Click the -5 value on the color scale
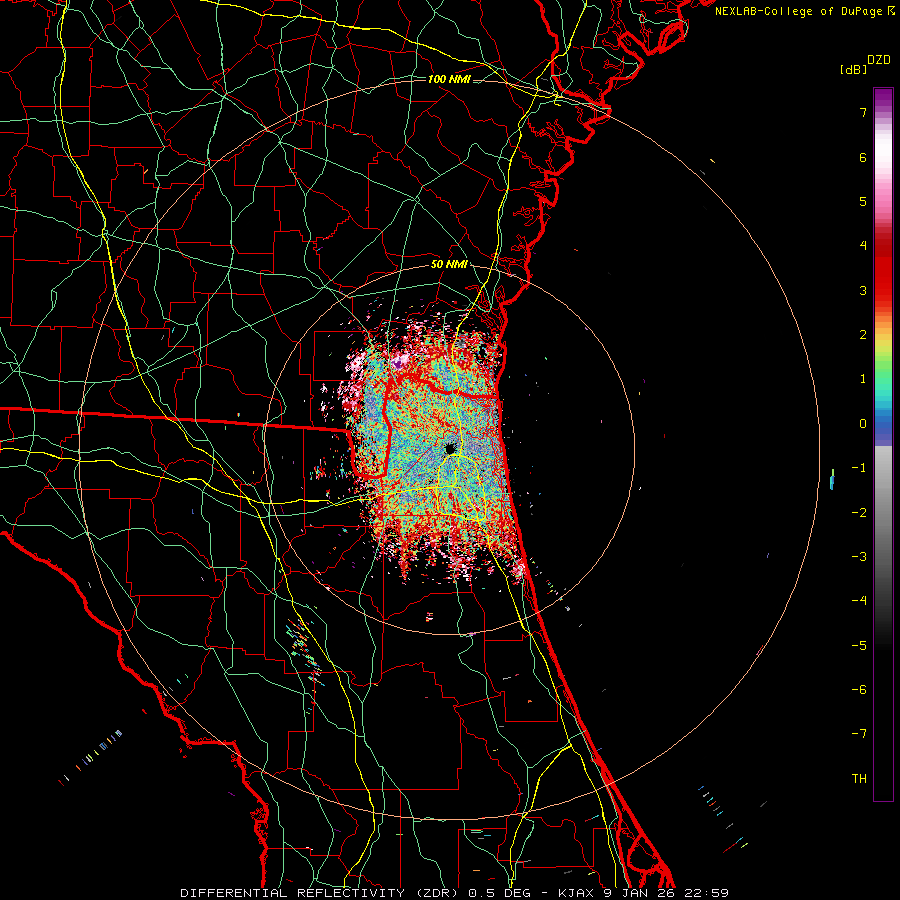This screenshot has height=900, width=900. click(859, 646)
